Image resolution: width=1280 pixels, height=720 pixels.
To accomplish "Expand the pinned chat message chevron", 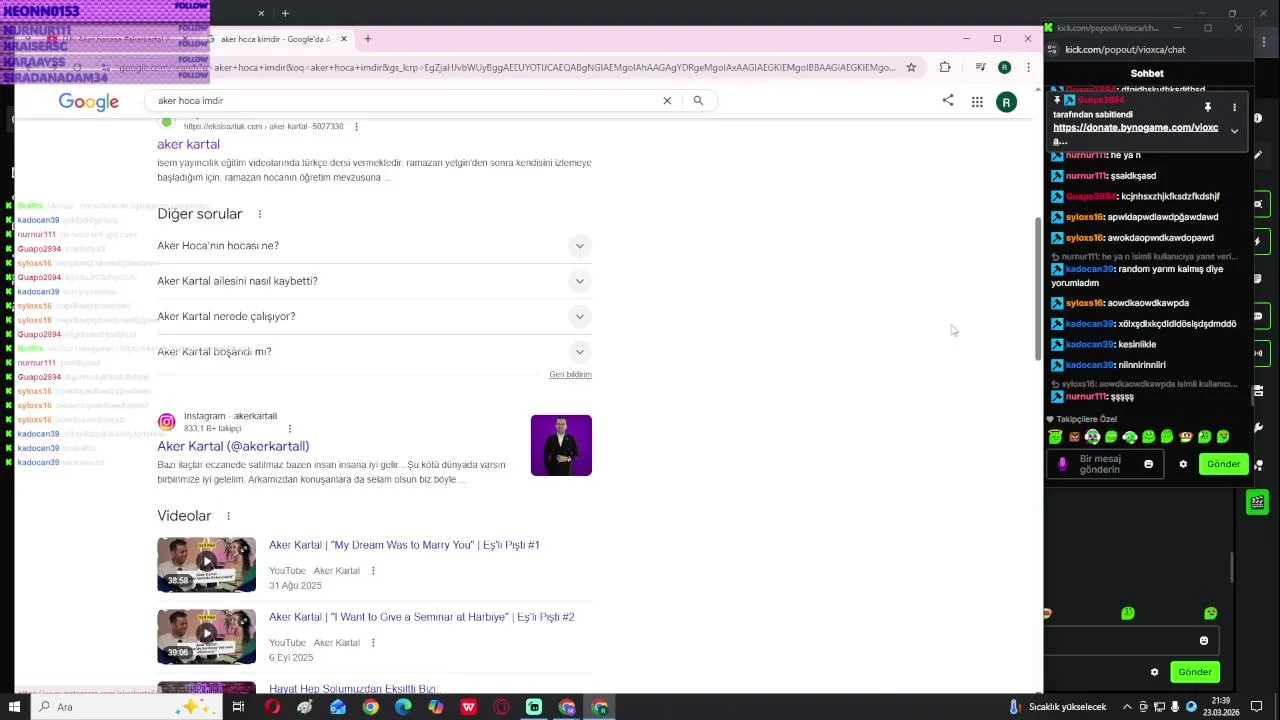I will pyautogui.click(x=1234, y=131).
